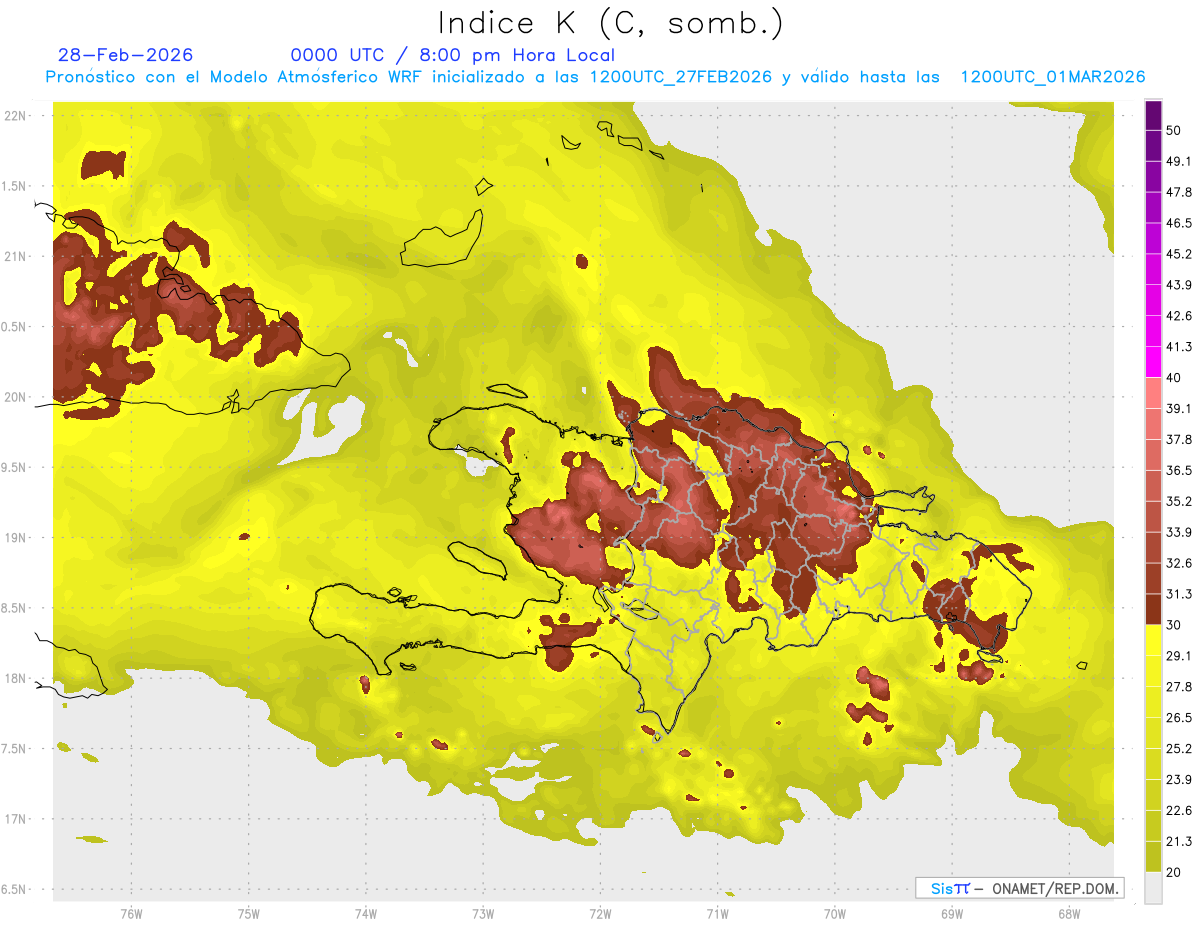Image resolution: width=1200 pixels, height=927 pixels.
Task: Pick the dark brown 30 colorbar swatch
Action: pos(1153,609)
